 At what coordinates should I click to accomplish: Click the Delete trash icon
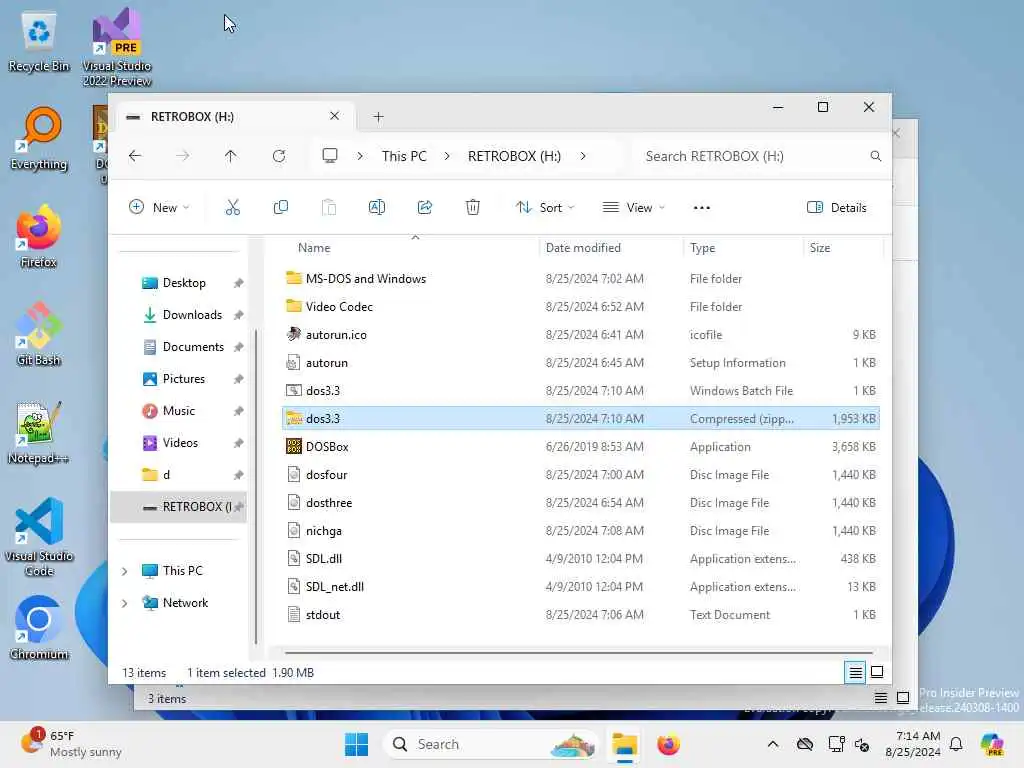tap(473, 208)
